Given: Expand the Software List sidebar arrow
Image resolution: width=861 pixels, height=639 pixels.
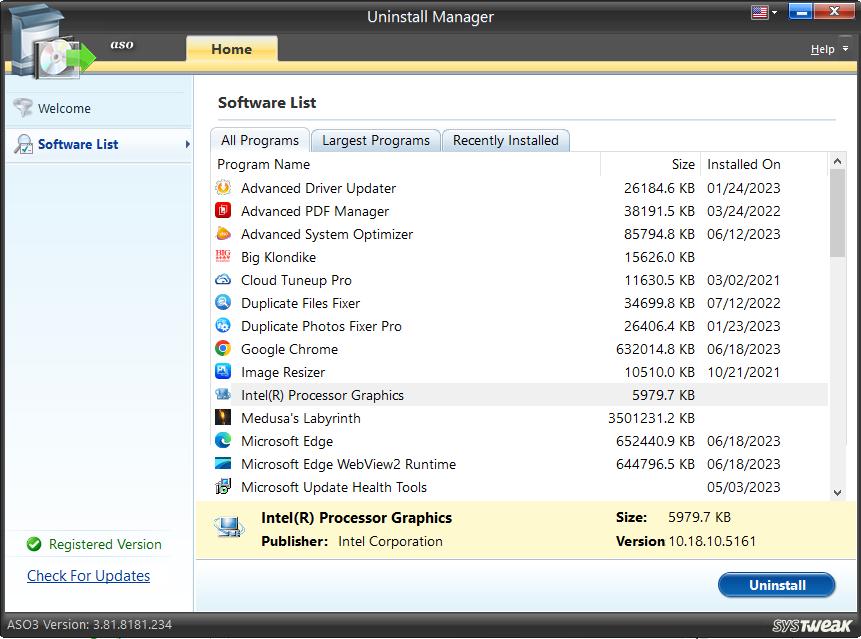Looking at the screenshot, I should click(187, 145).
